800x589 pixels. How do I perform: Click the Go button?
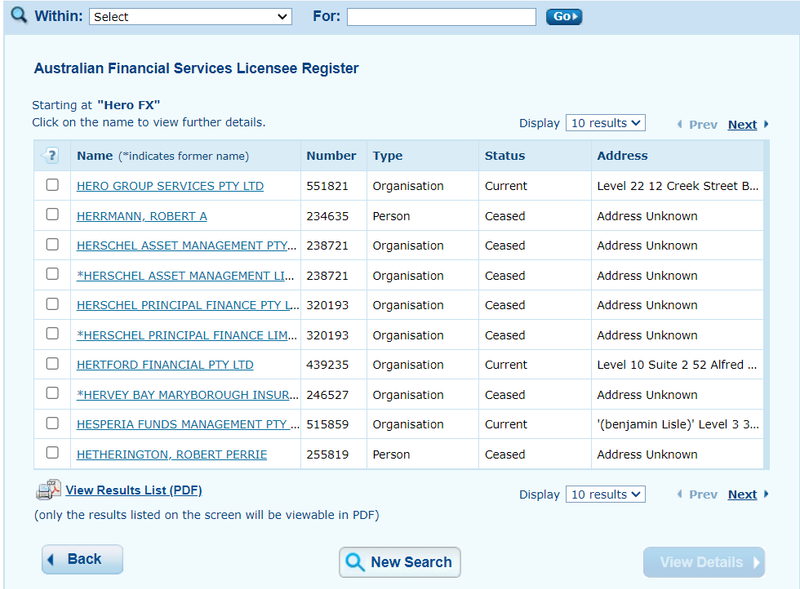[x=564, y=17]
